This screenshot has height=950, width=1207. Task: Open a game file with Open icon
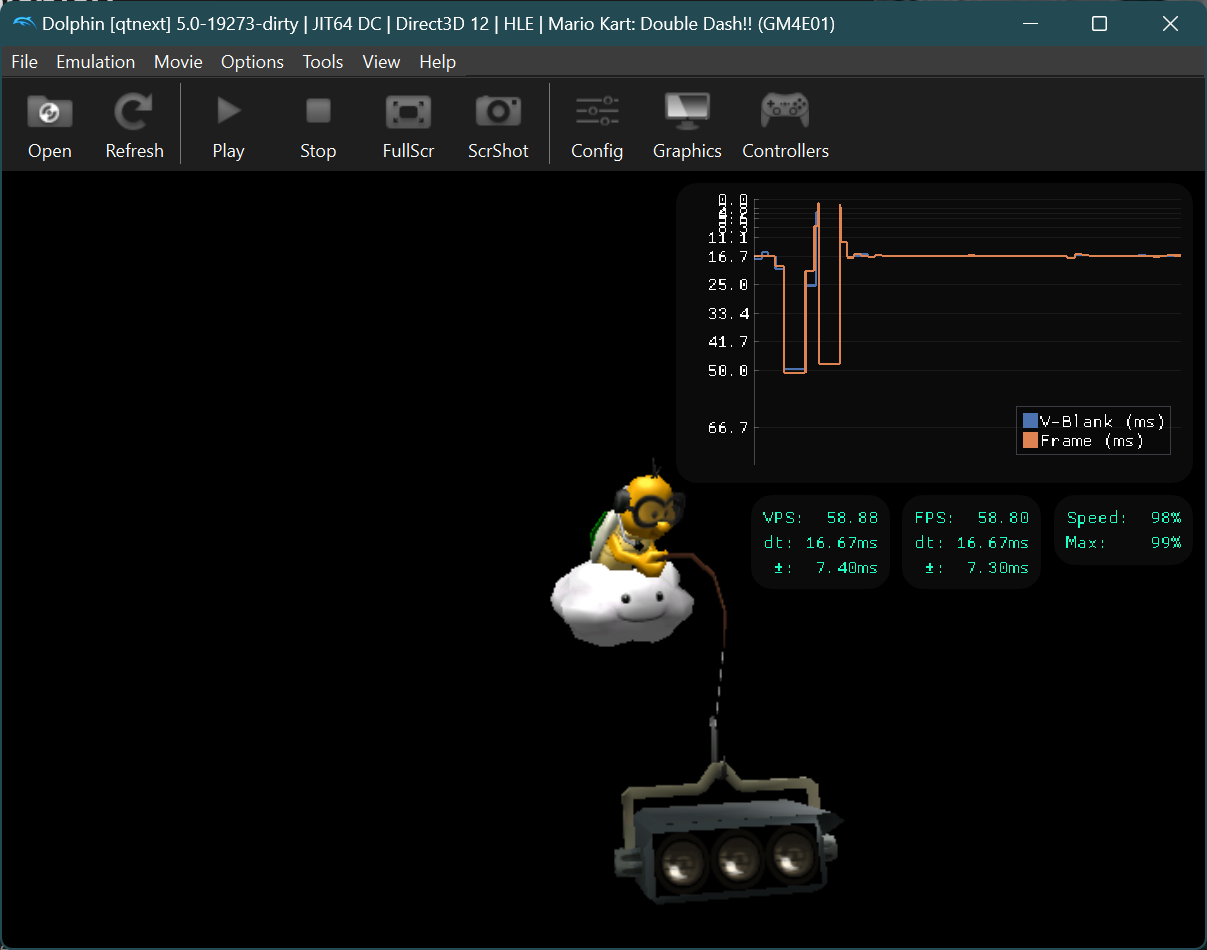(49, 111)
